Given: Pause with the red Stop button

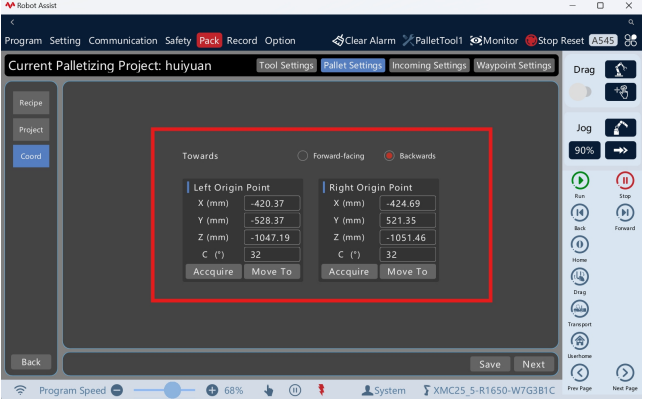Looking at the screenshot, I should pos(625,181).
